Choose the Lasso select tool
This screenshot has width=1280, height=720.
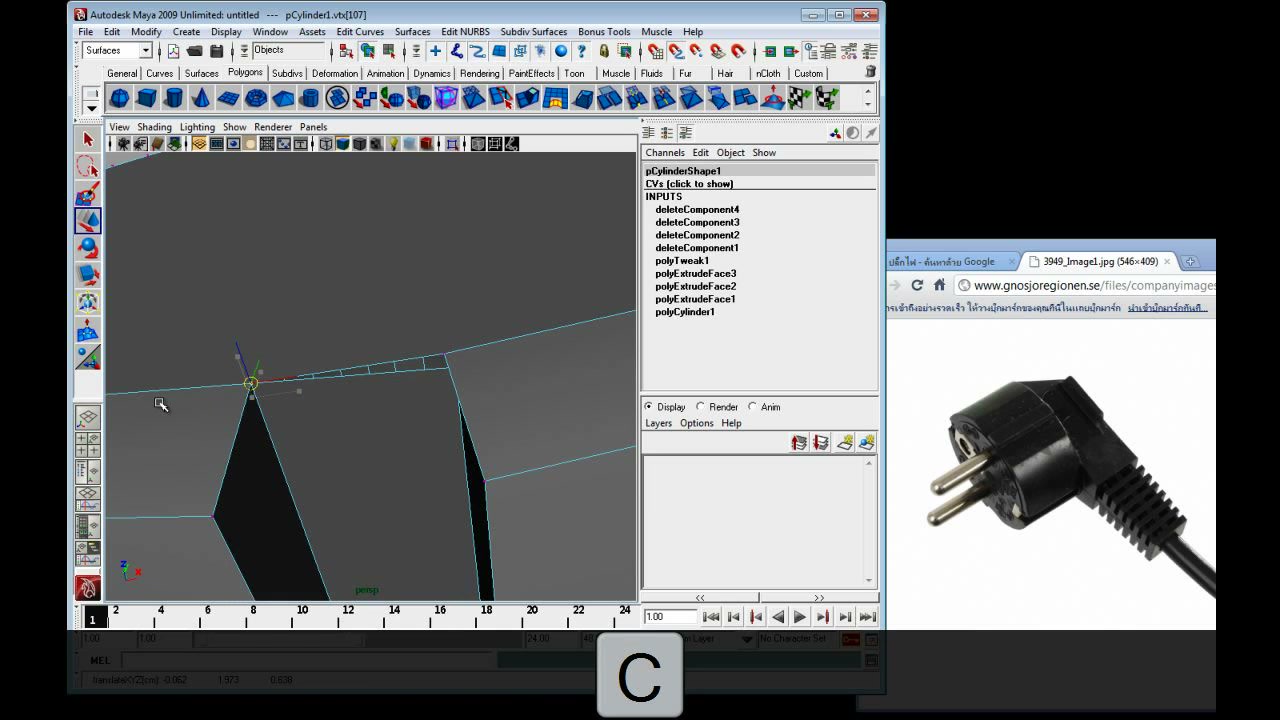point(88,167)
